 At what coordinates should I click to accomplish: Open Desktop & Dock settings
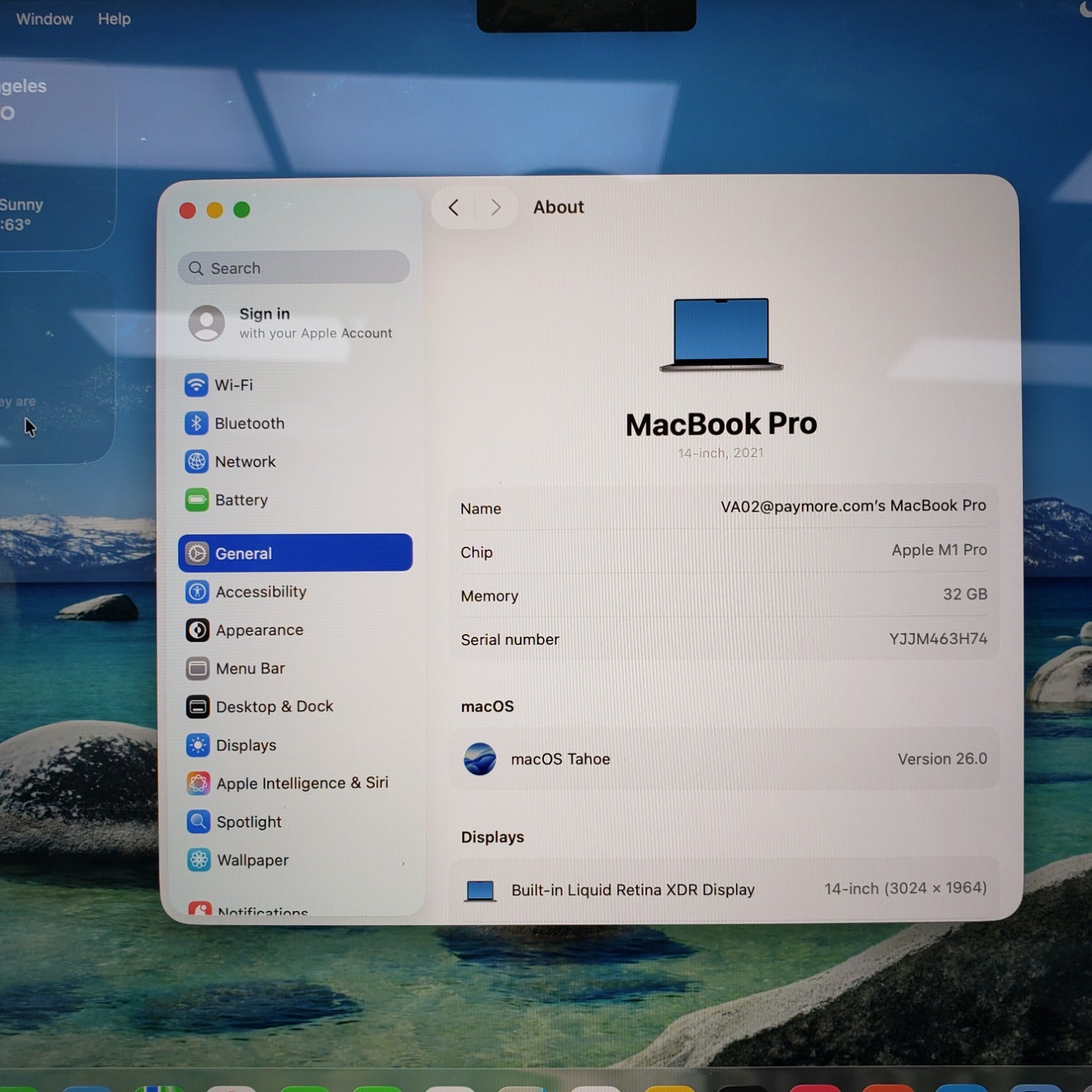[274, 707]
